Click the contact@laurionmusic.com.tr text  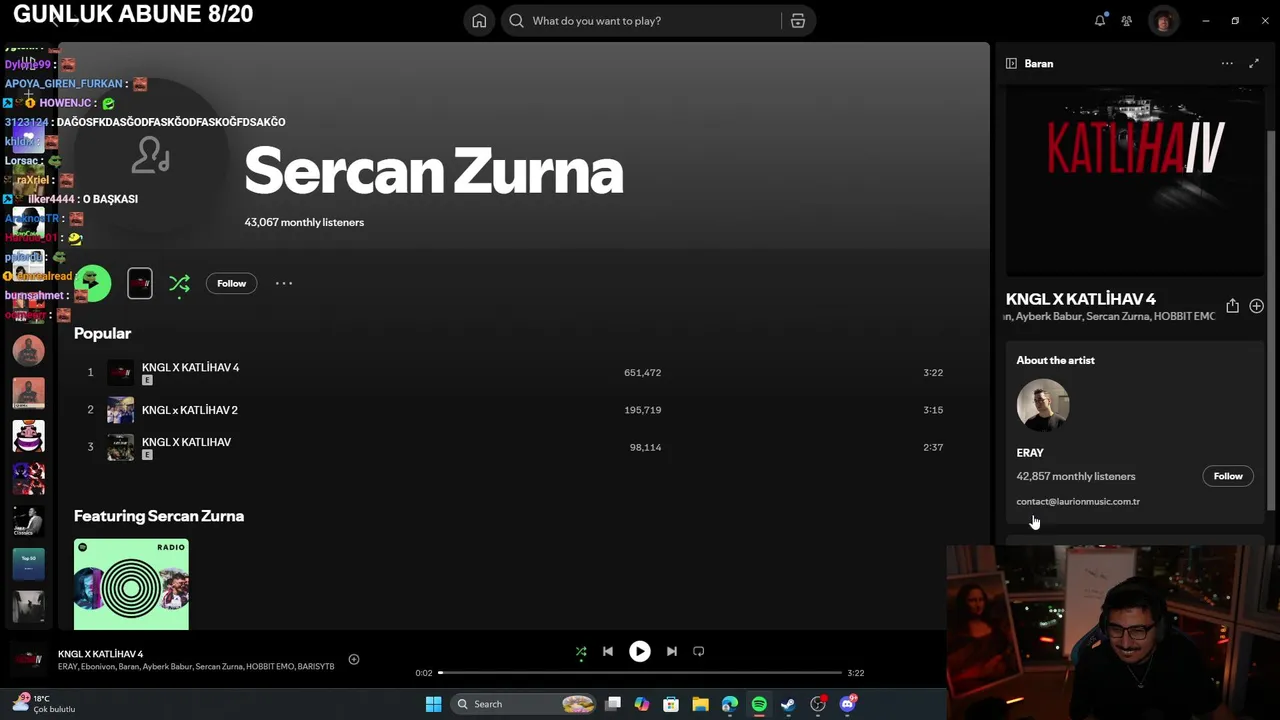coord(1078,502)
